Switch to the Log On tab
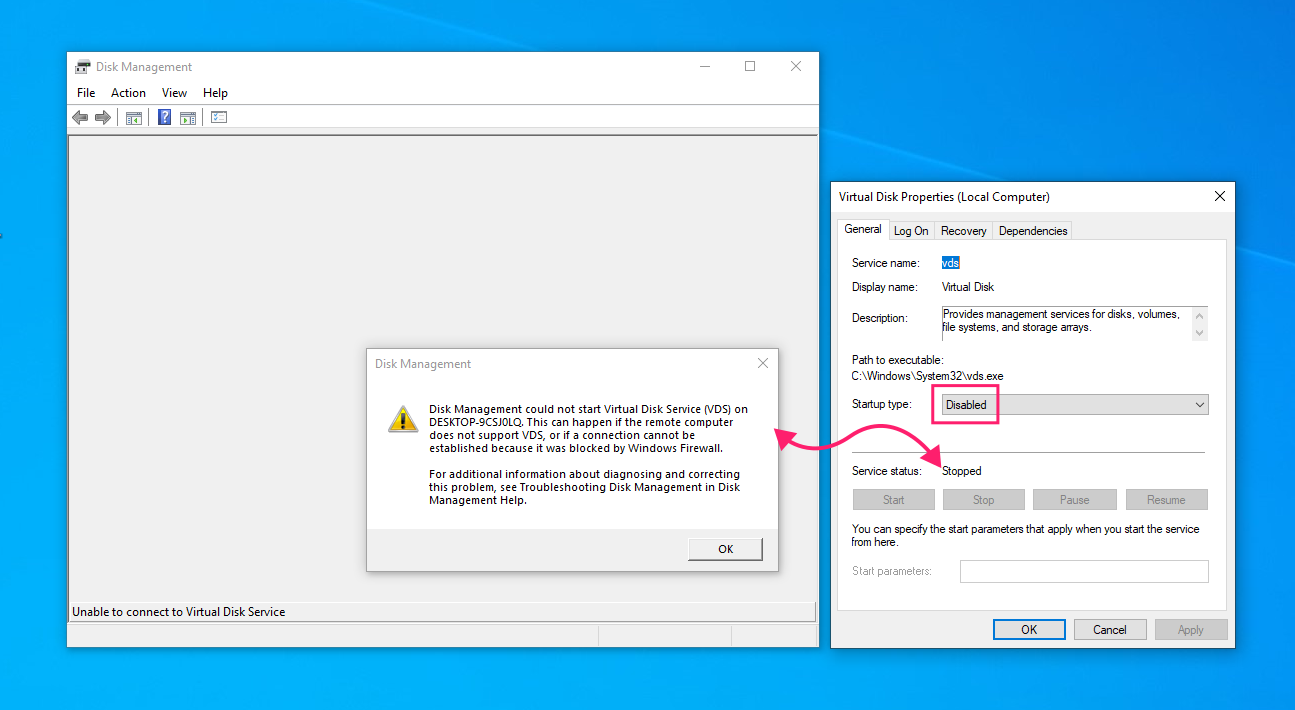This screenshot has width=1295, height=710. click(911, 231)
